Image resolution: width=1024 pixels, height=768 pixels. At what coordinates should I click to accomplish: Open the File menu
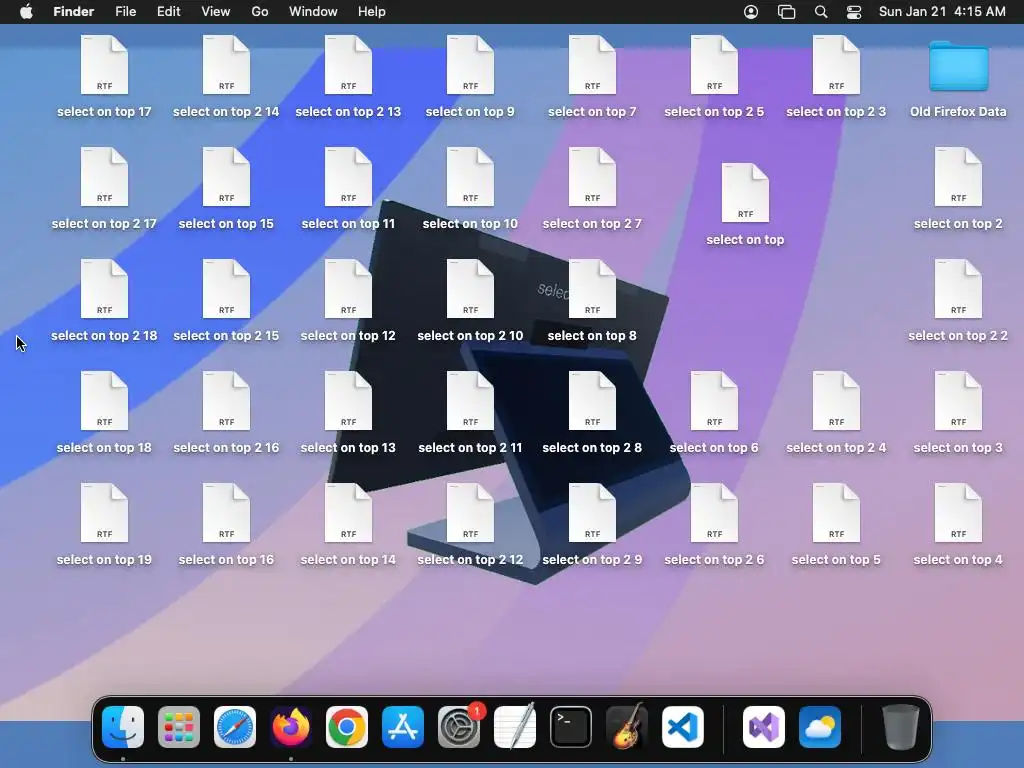[125, 12]
